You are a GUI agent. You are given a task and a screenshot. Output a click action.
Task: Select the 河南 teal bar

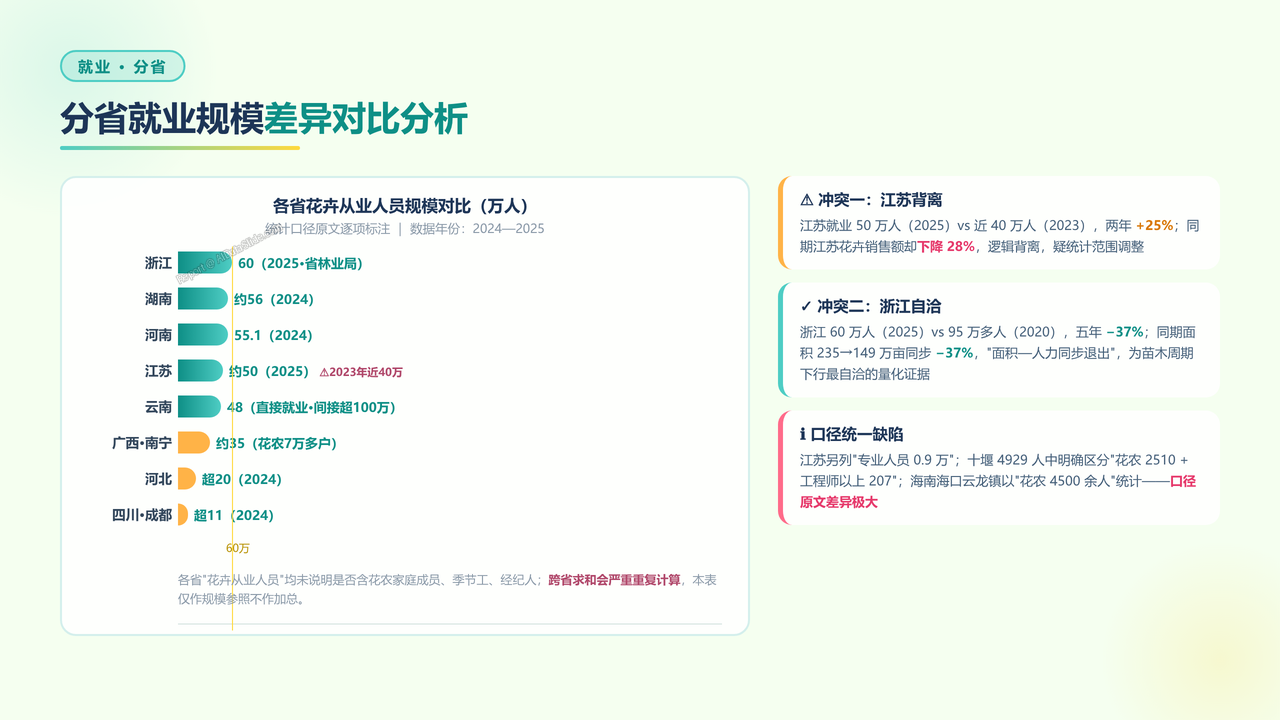203,335
